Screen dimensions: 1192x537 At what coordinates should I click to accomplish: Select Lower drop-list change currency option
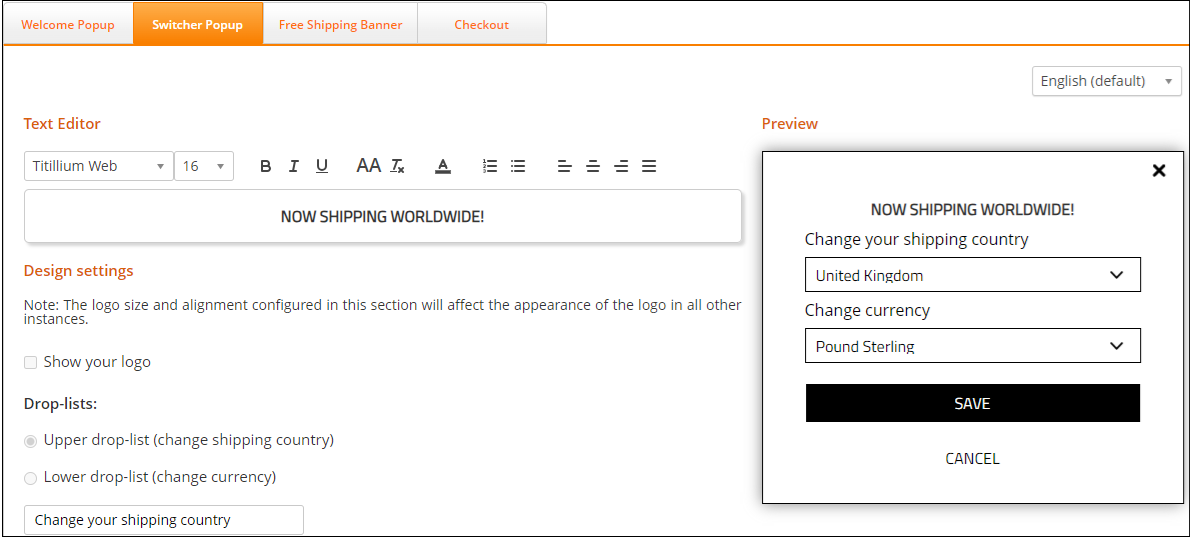(x=31, y=478)
